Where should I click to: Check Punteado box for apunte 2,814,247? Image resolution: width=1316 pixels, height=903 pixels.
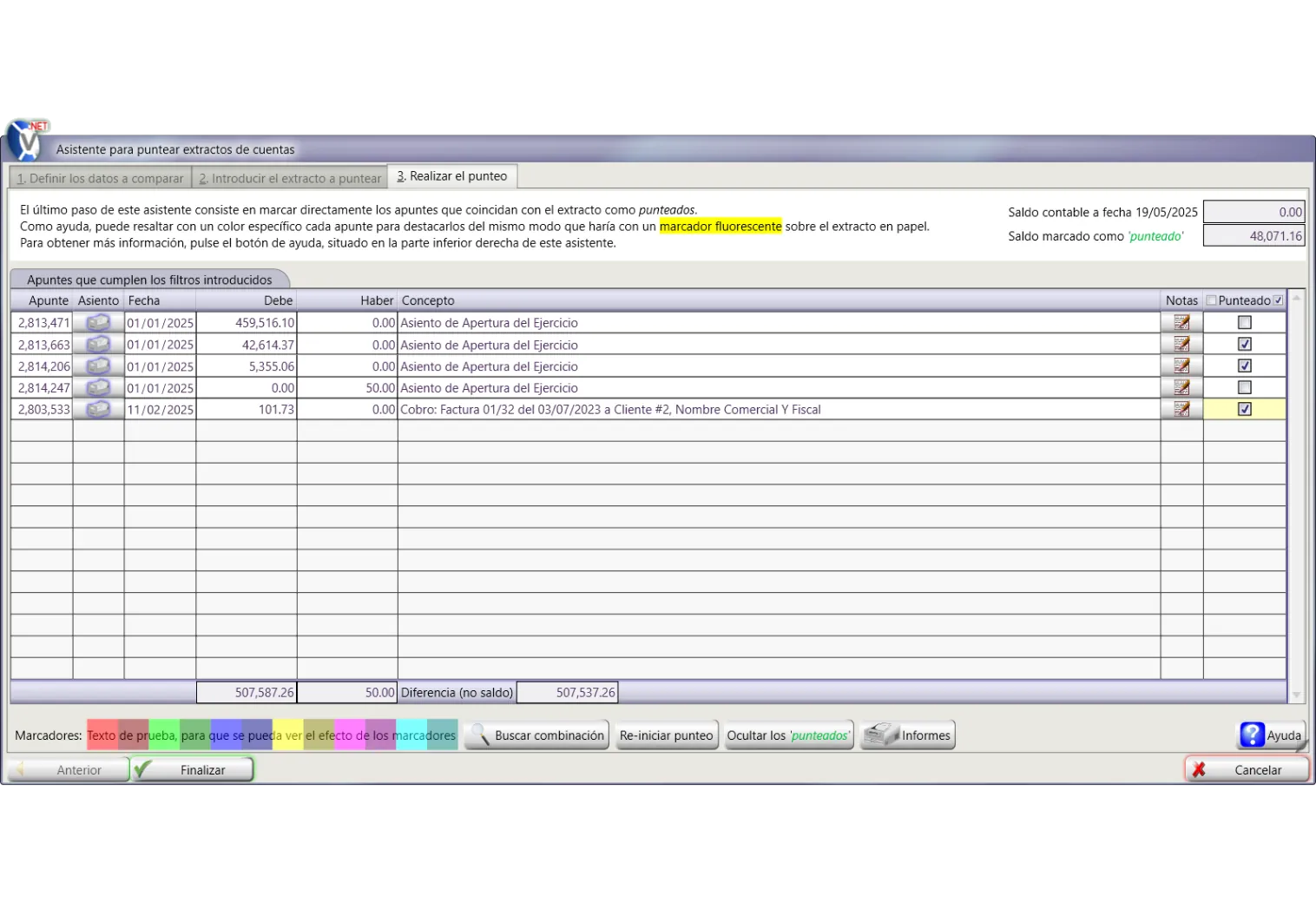point(1244,387)
